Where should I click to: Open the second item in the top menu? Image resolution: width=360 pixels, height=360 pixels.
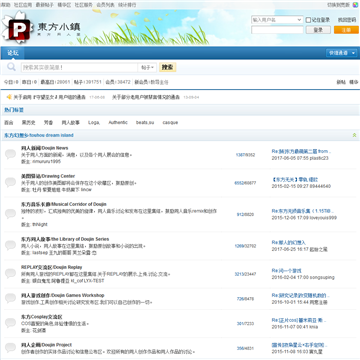[23, 5]
